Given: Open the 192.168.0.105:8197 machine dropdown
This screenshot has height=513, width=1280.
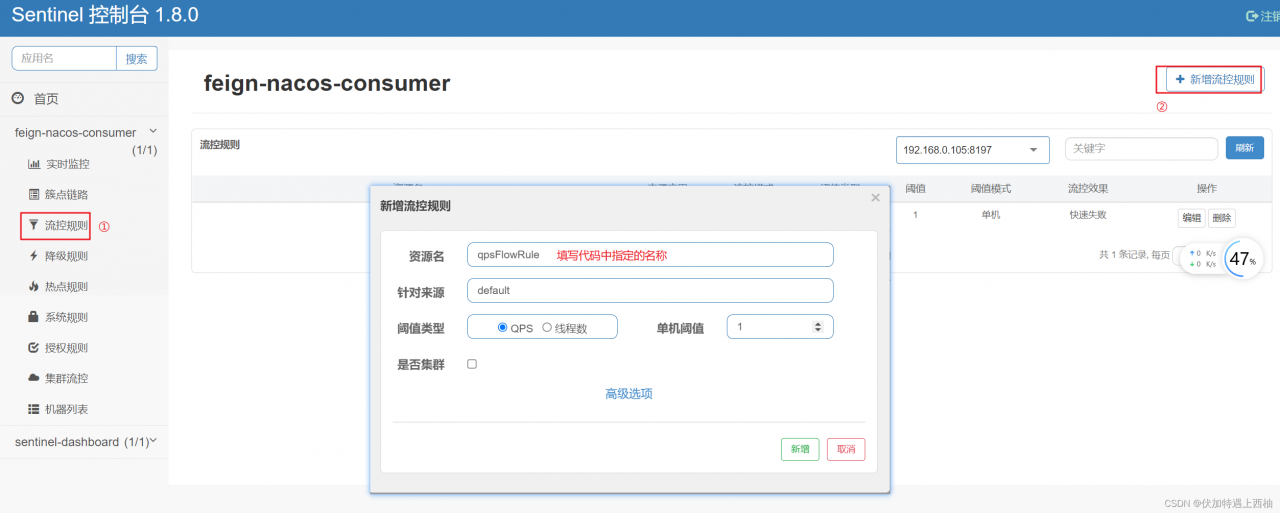Looking at the screenshot, I should pyautogui.click(x=973, y=150).
